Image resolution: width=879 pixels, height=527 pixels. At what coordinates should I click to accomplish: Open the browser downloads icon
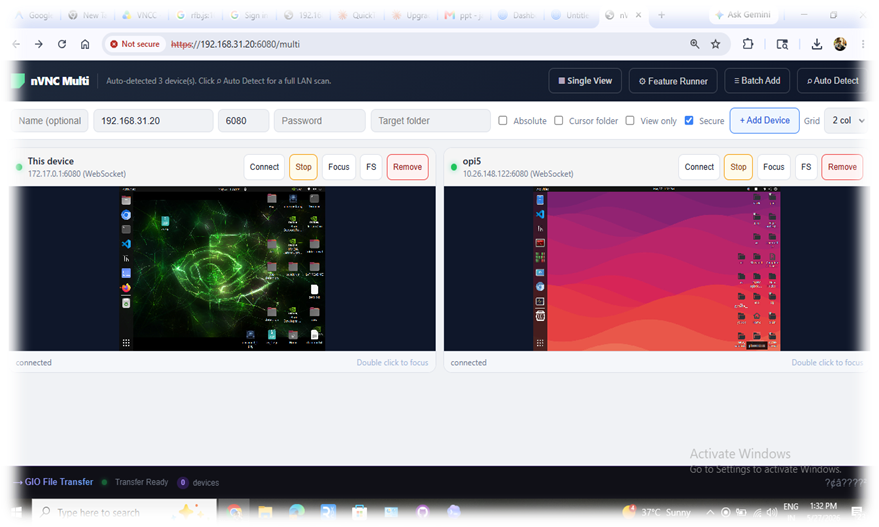[x=817, y=44]
